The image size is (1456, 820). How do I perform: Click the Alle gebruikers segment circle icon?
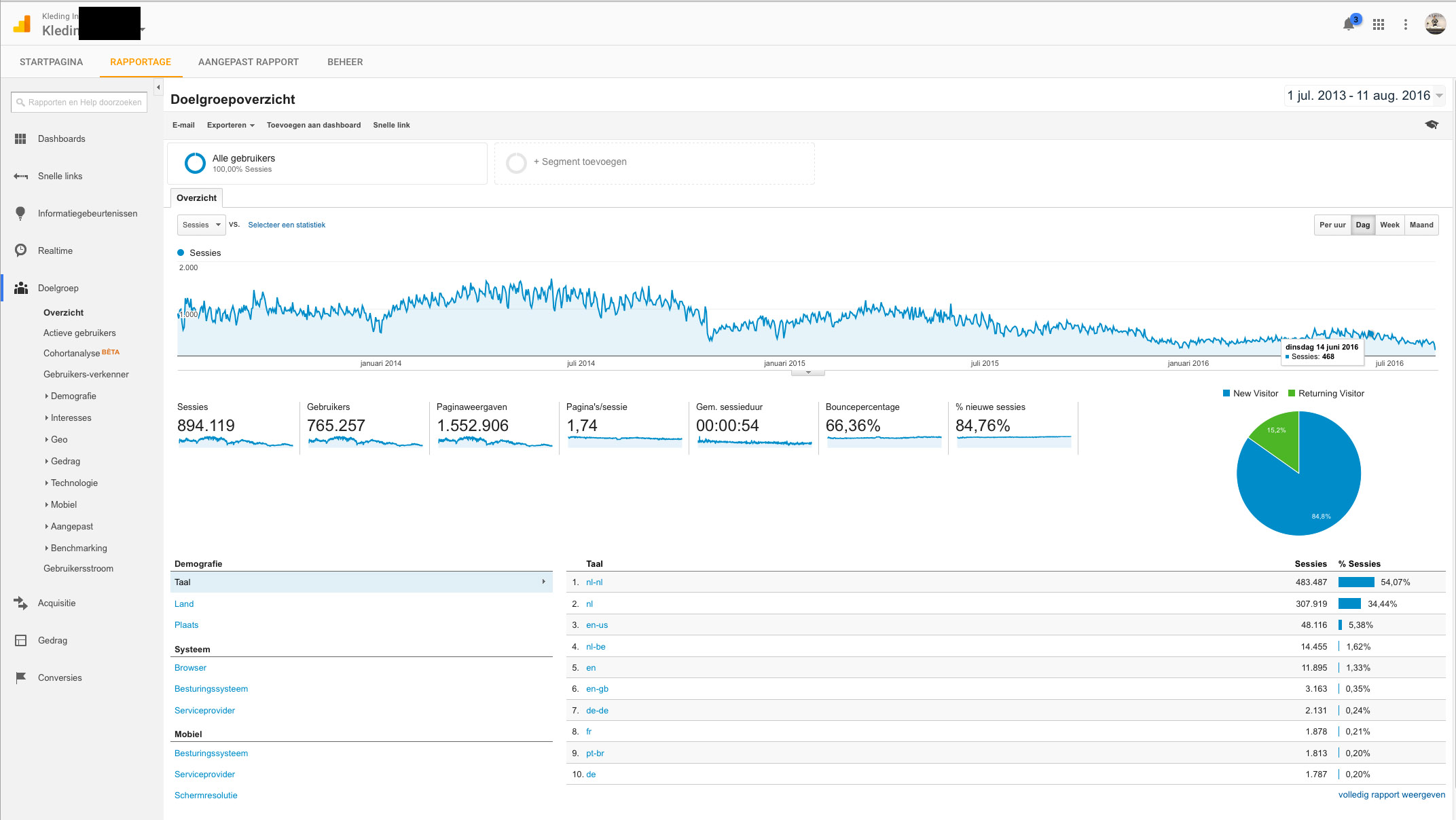[x=195, y=163]
